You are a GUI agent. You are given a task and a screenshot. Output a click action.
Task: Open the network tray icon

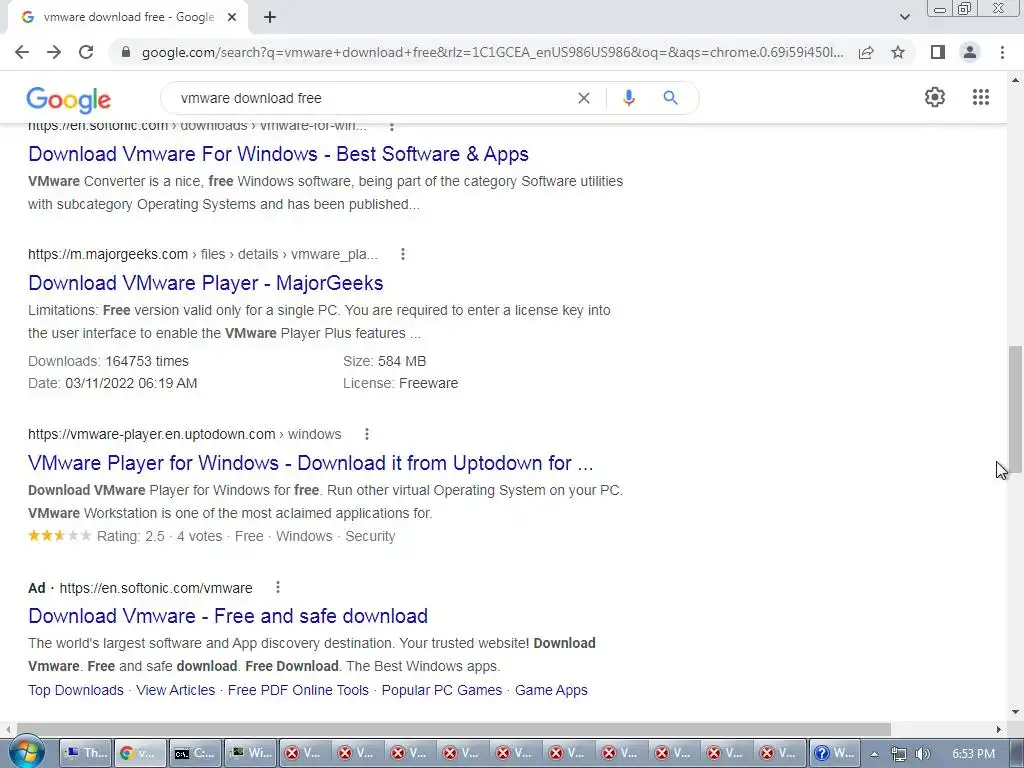tap(899, 754)
